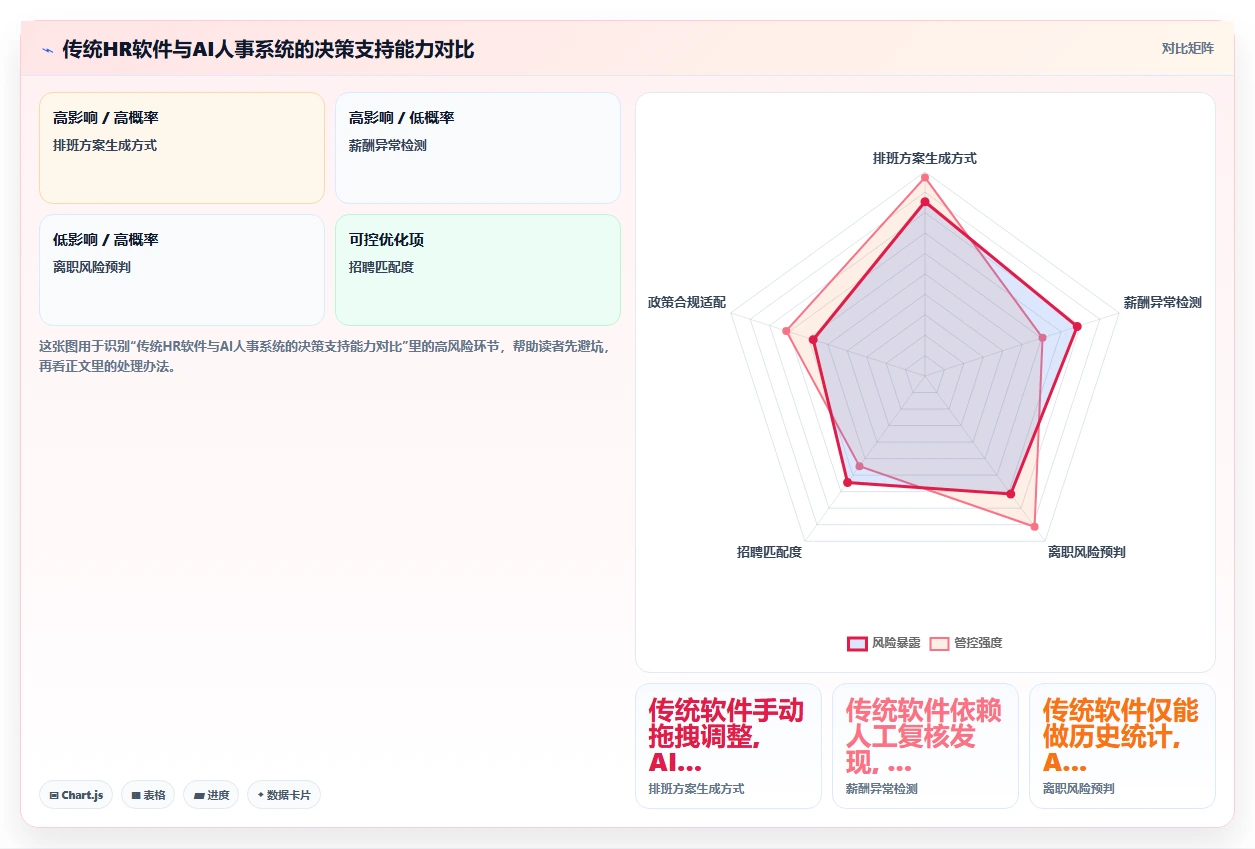
Task: Click the 离职风险预判 radar axis label
Action: tap(1087, 552)
